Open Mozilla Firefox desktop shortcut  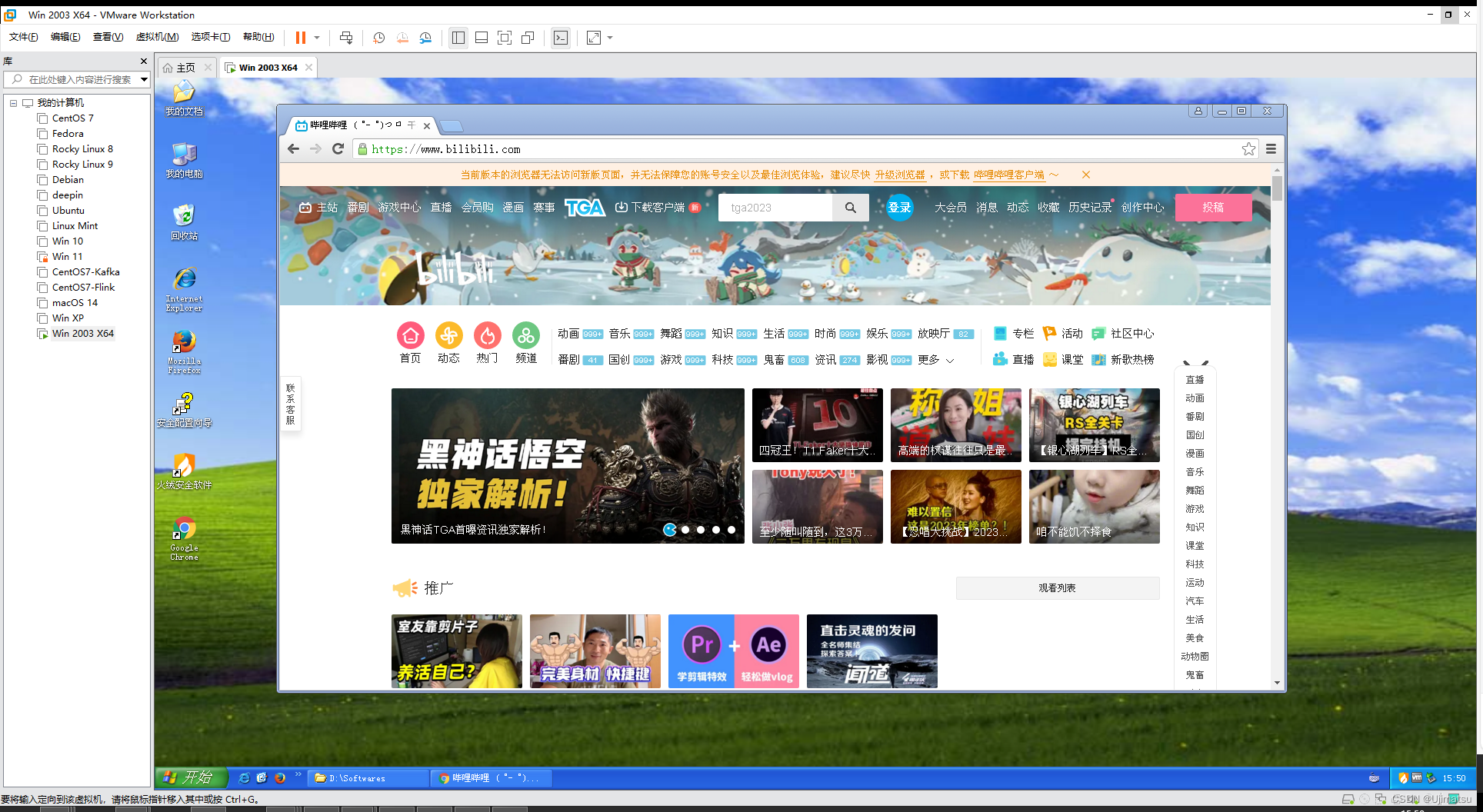(x=185, y=351)
